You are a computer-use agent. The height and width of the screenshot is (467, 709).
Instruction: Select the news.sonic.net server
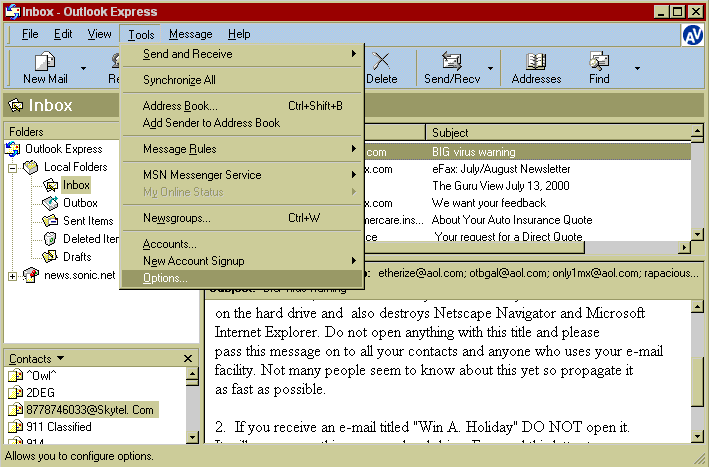tap(80, 275)
